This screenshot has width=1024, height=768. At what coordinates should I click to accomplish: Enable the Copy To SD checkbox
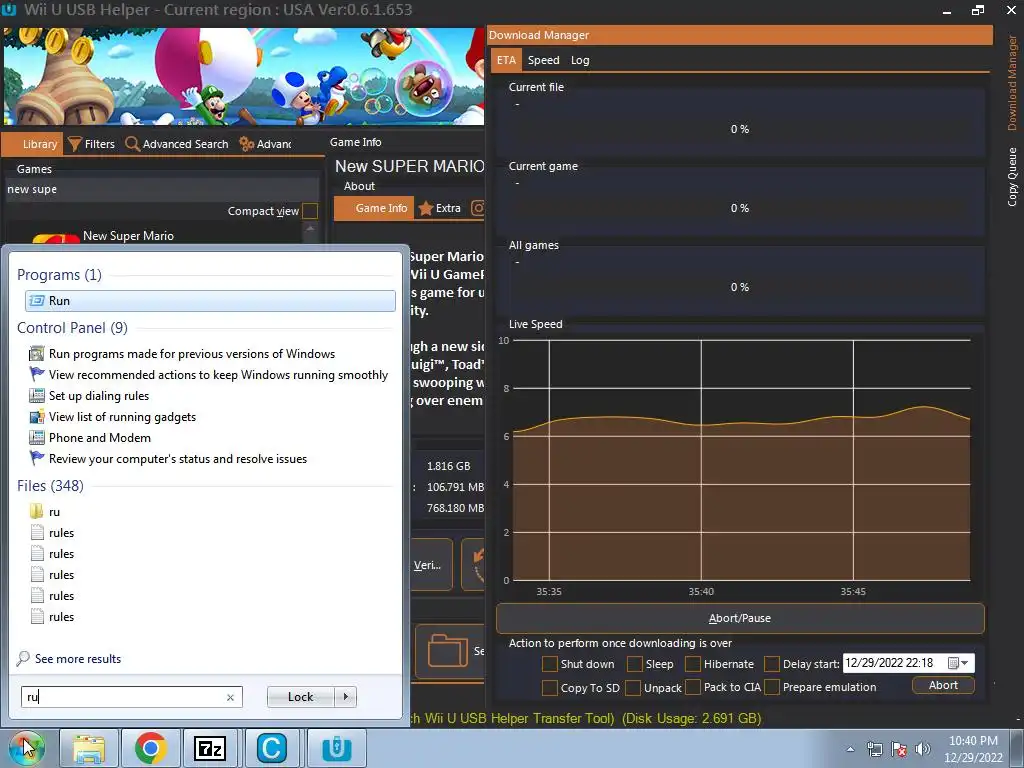point(550,688)
